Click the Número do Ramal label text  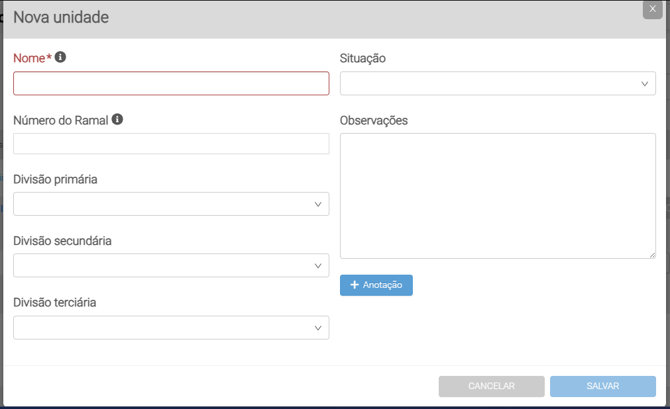point(60,120)
